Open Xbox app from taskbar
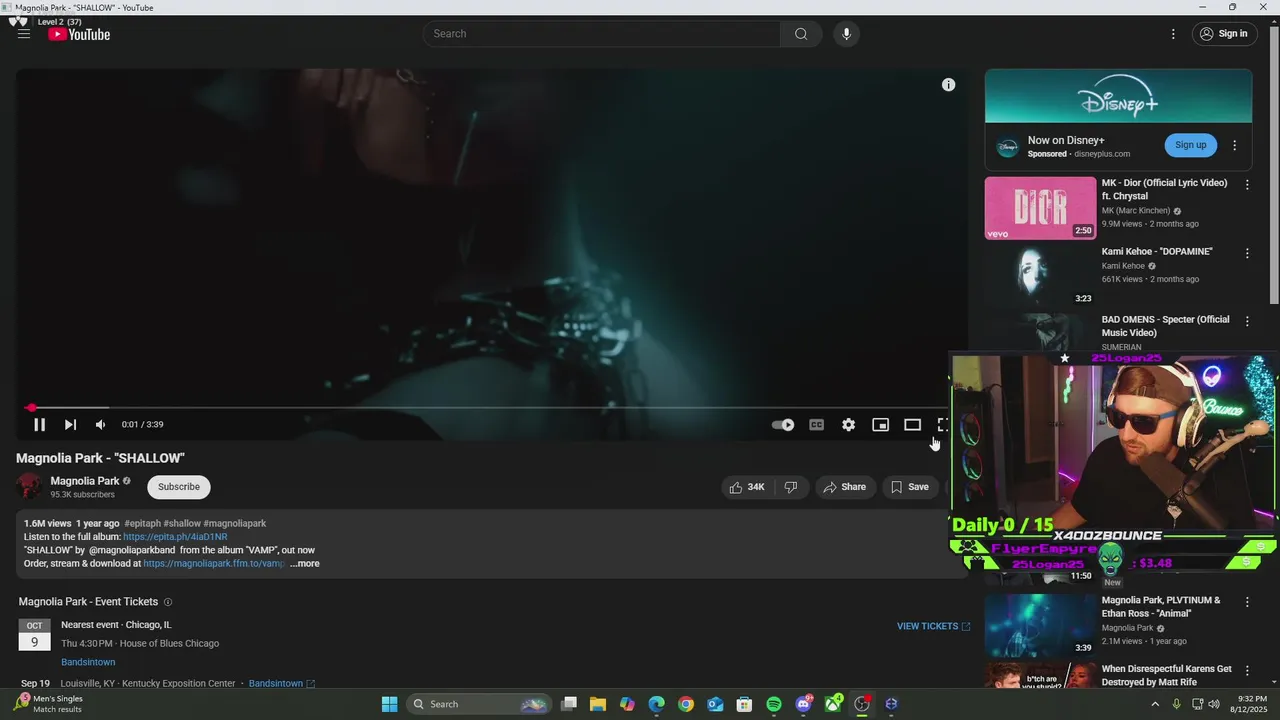 tap(832, 704)
